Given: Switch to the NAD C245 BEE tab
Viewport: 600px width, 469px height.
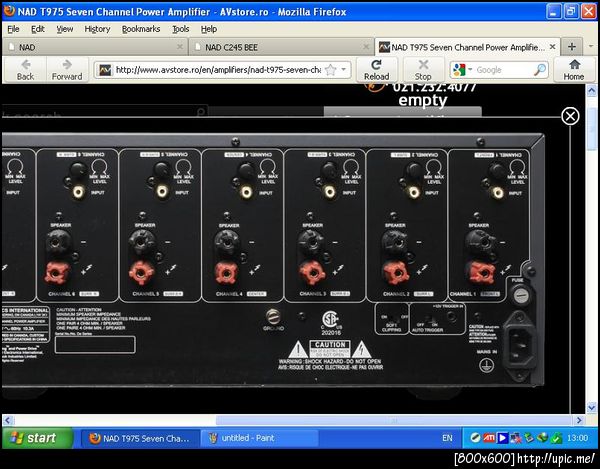Looking at the screenshot, I should (x=281, y=47).
